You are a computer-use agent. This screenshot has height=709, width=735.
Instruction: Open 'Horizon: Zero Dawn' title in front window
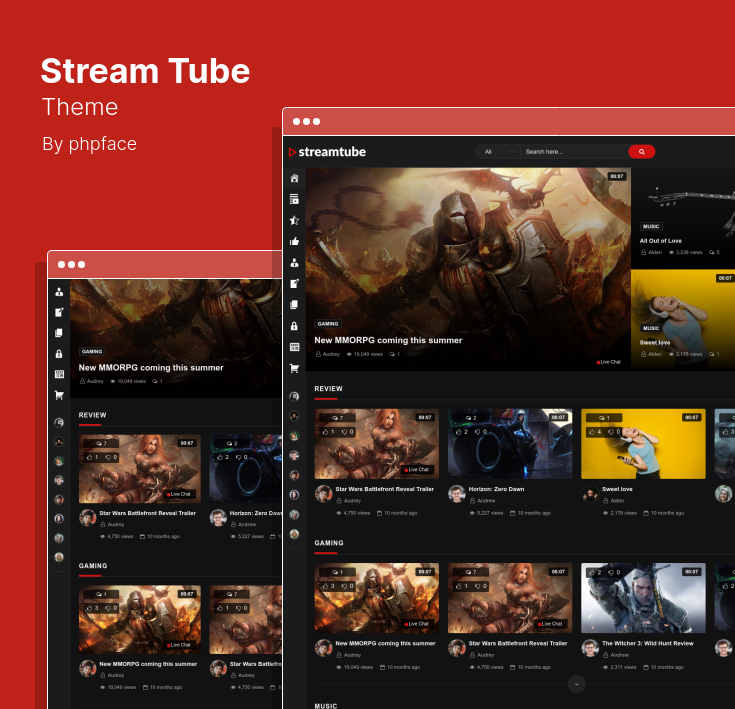pyautogui.click(x=496, y=489)
